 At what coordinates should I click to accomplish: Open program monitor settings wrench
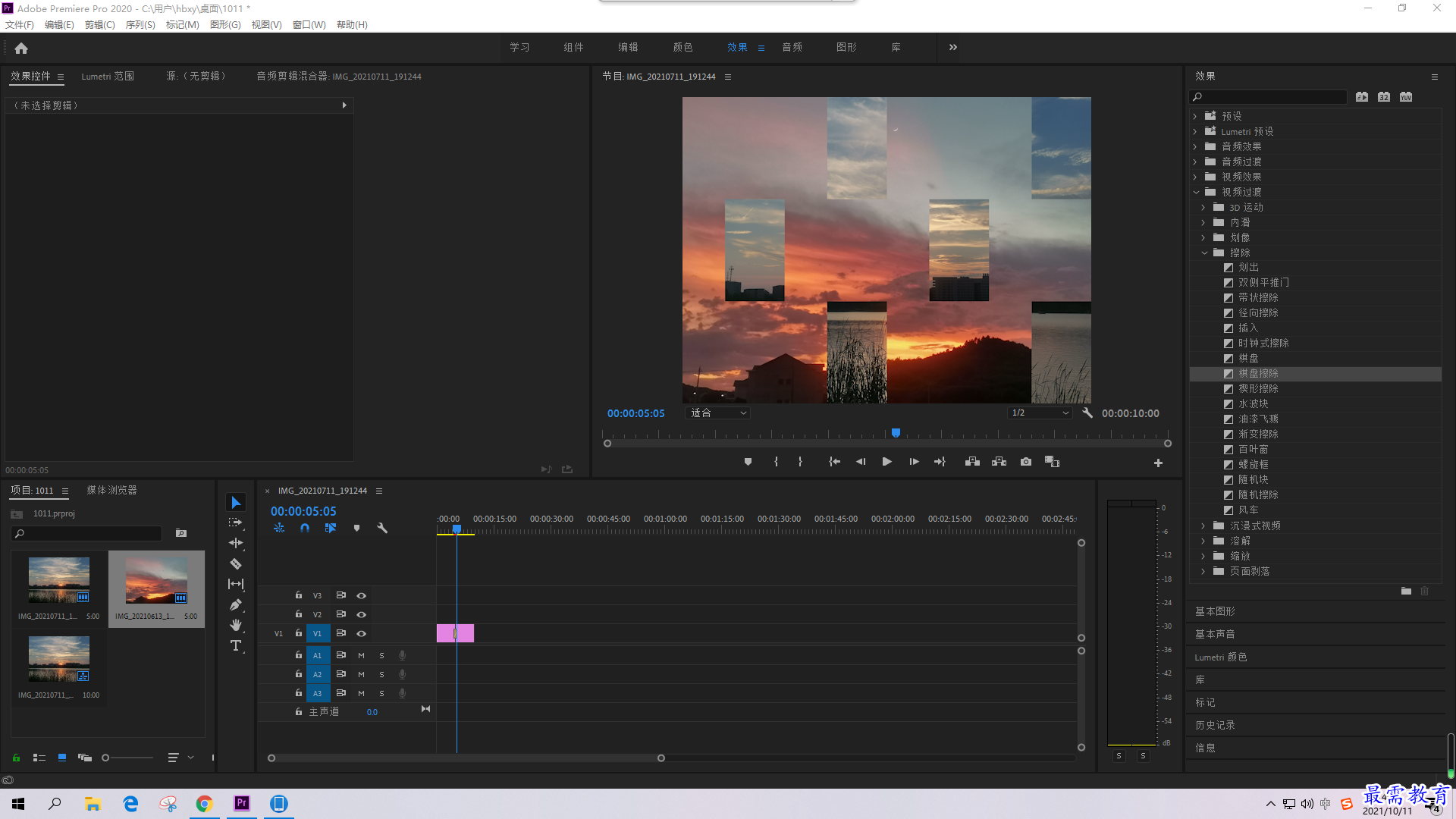pyautogui.click(x=1087, y=413)
